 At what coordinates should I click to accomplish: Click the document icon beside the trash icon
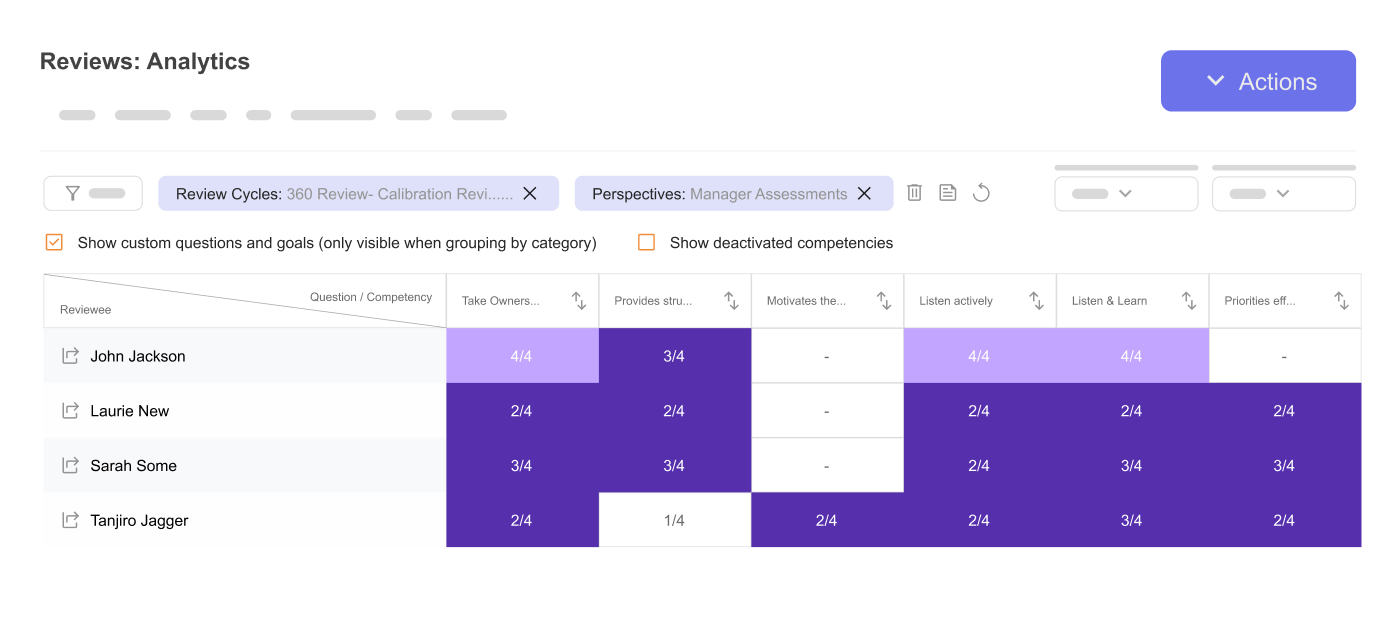947,193
